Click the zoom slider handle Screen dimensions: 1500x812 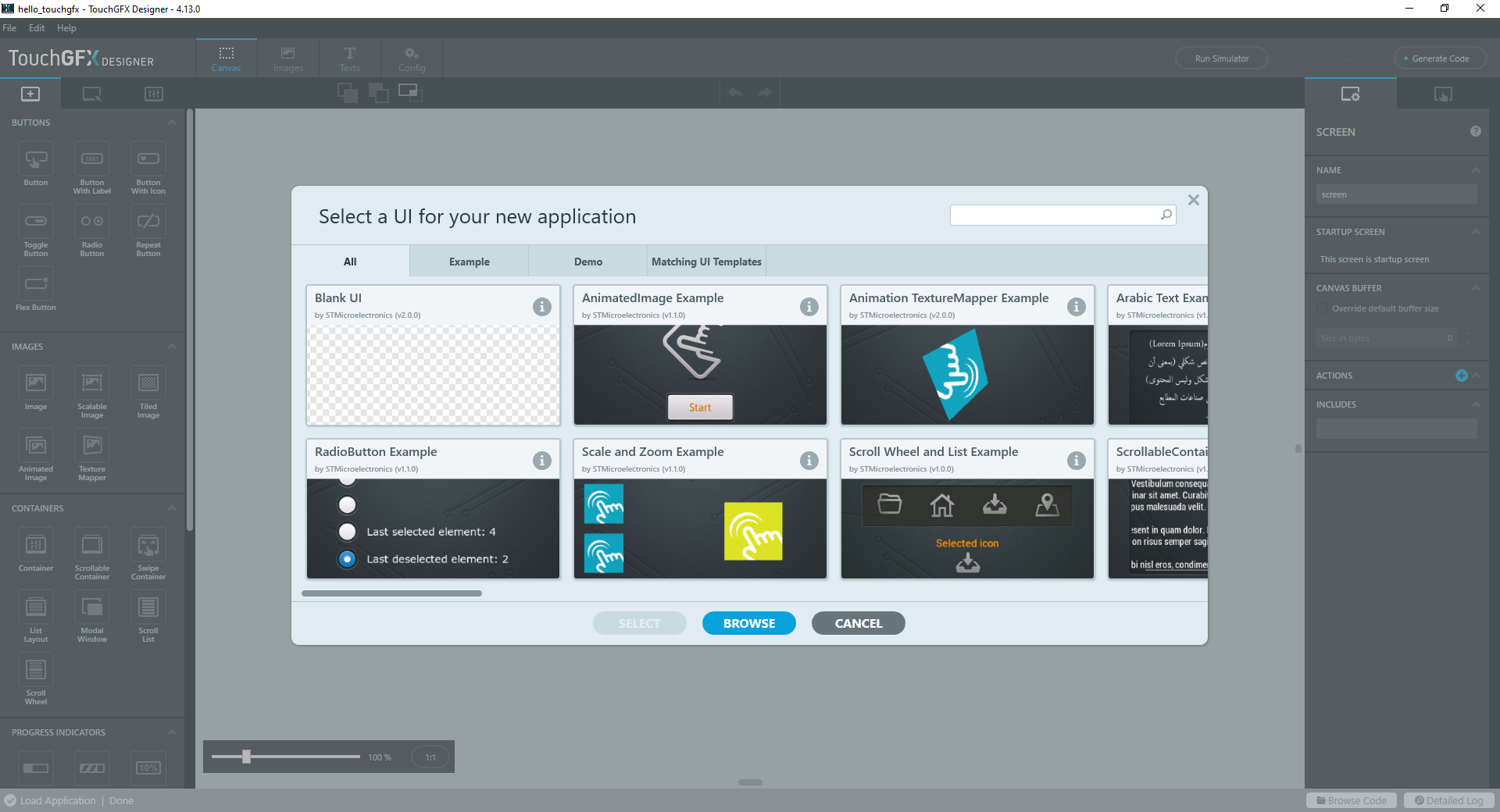pyautogui.click(x=246, y=757)
